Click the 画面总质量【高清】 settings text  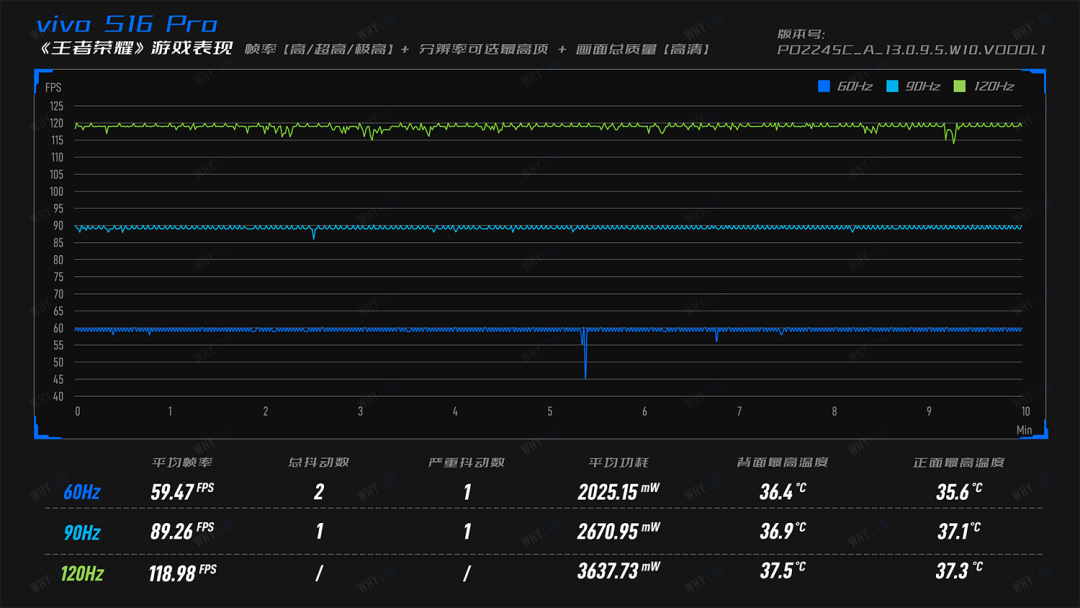[x=643, y=50]
